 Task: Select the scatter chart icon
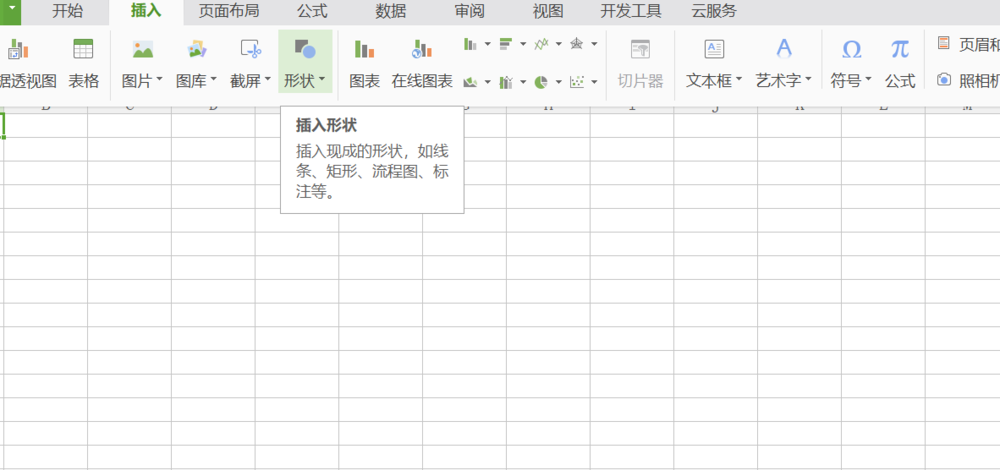(x=577, y=82)
